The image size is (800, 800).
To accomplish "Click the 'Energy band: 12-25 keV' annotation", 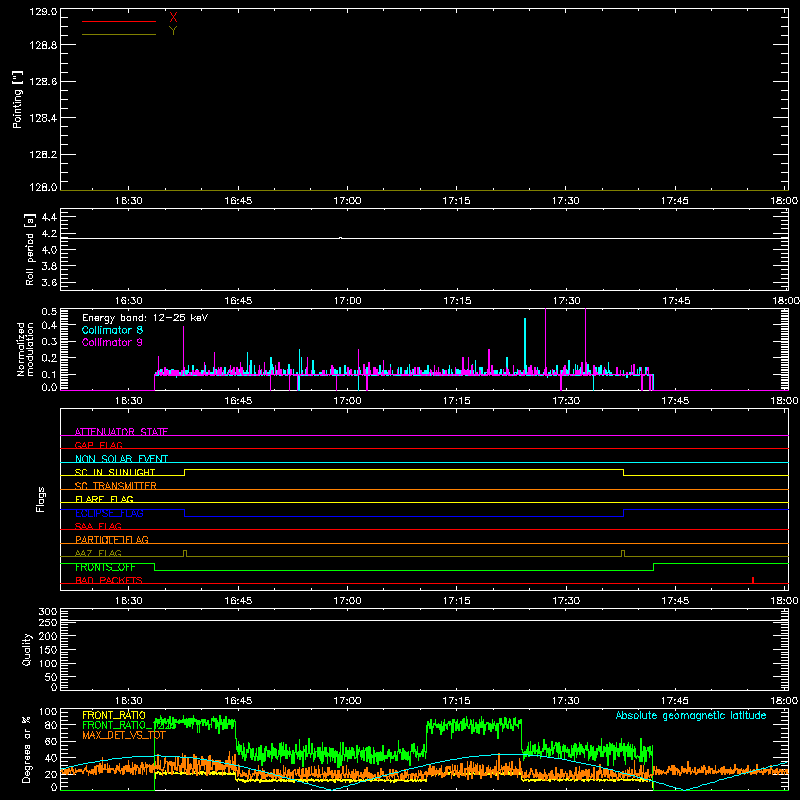I will point(145,318).
